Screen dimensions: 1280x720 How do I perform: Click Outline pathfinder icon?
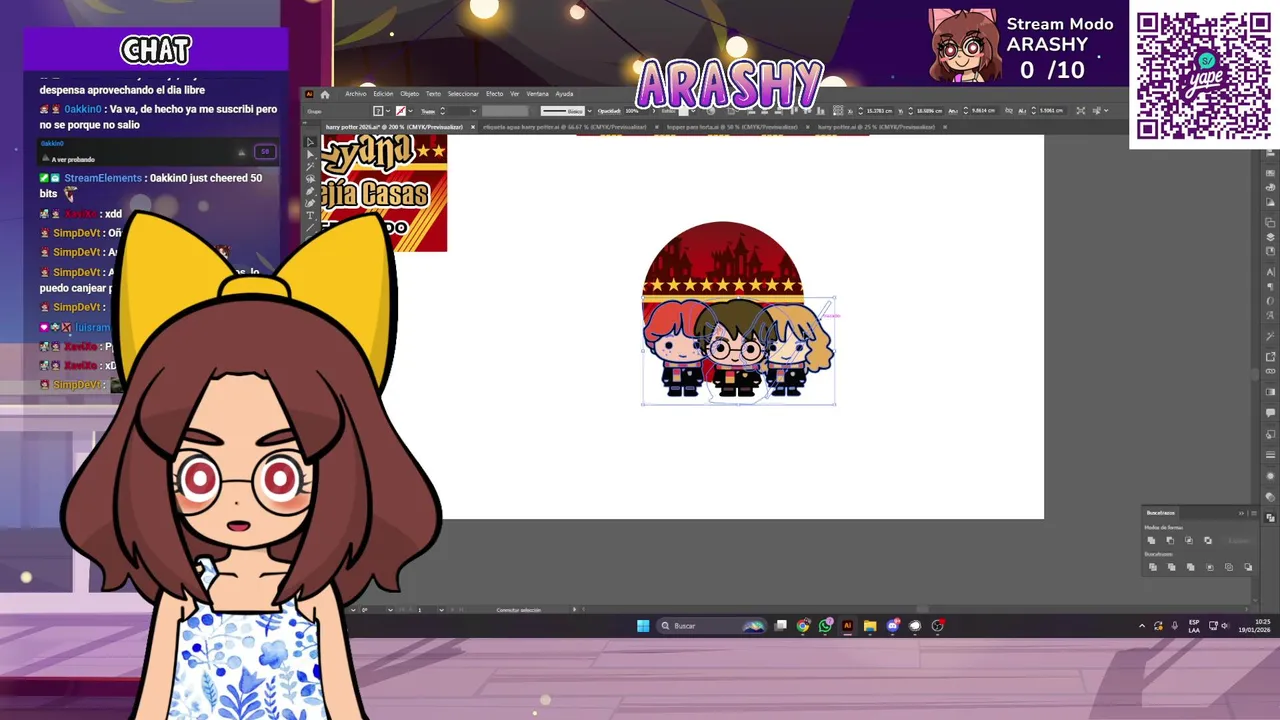(x=1229, y=567)
